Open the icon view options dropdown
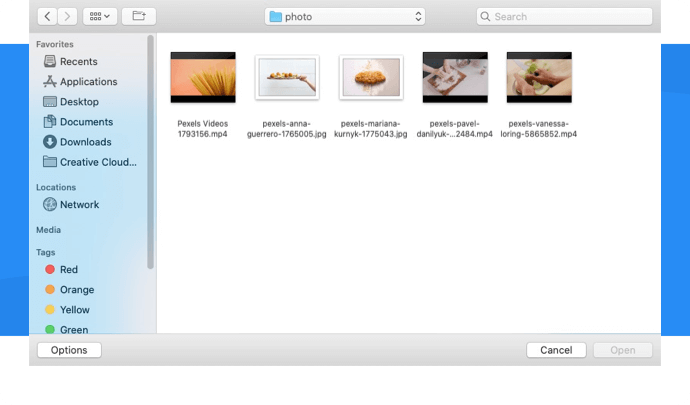Screen dimensions: 690x405 coord(100,17)
